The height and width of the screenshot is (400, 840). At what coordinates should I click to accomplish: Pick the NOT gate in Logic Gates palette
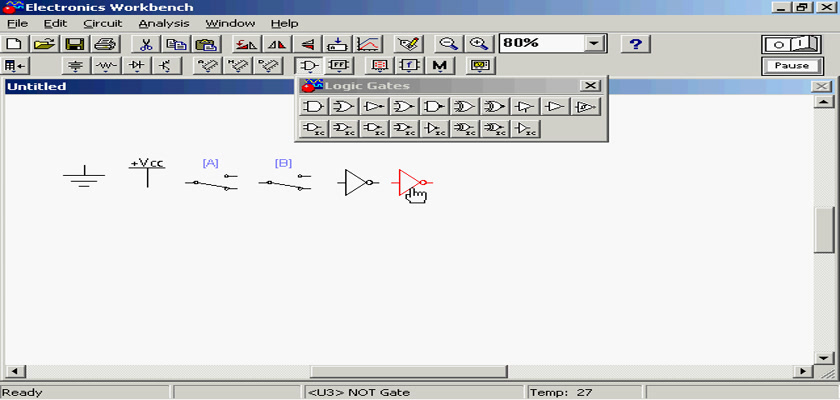click(x=374, y=107)
